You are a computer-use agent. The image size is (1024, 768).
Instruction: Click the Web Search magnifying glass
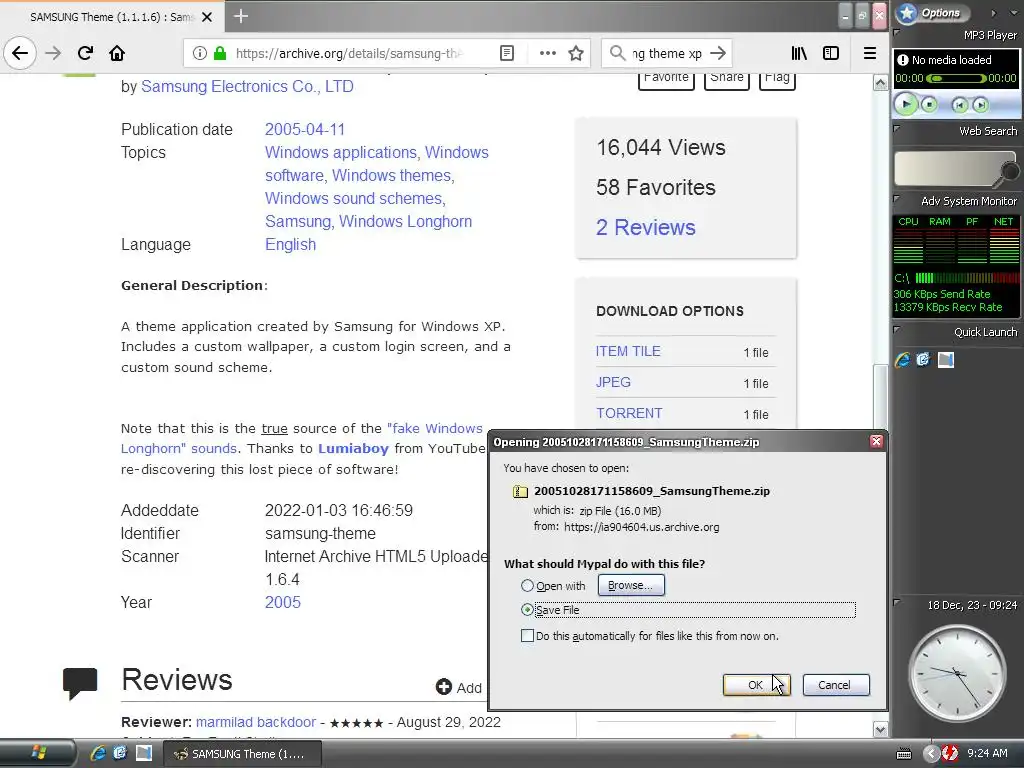point(1009,173)
